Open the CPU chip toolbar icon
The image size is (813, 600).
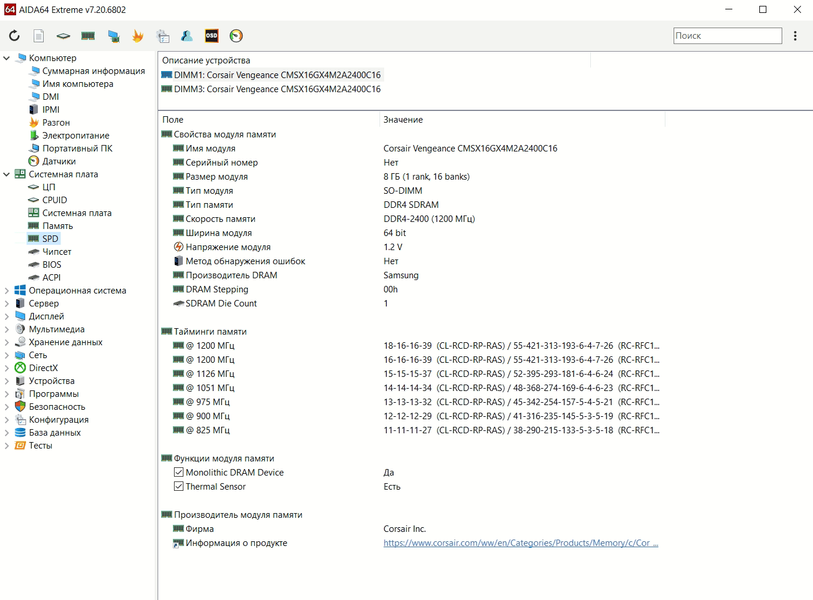point(63,36)
